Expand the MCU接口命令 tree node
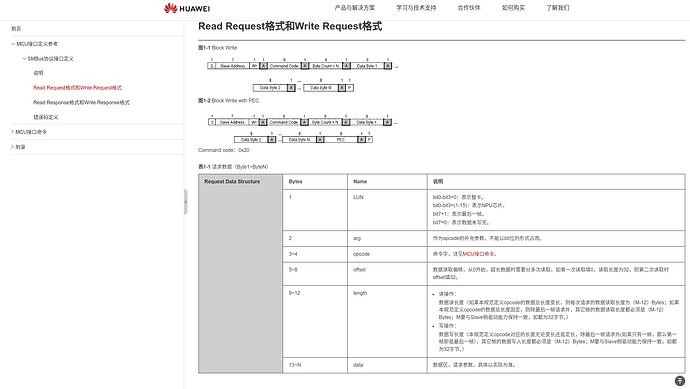This screenshot has height=389, width=690. (x=12, y=132)
